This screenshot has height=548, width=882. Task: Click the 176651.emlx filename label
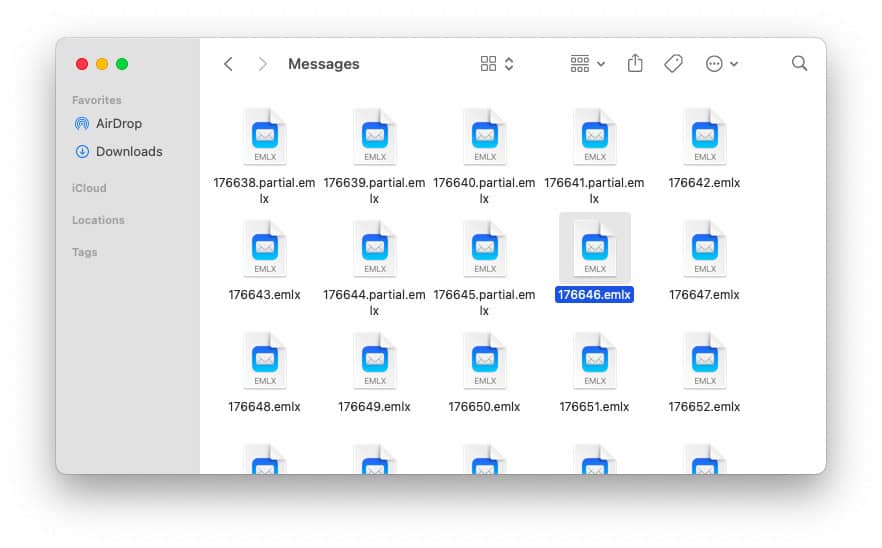(594, 407)
